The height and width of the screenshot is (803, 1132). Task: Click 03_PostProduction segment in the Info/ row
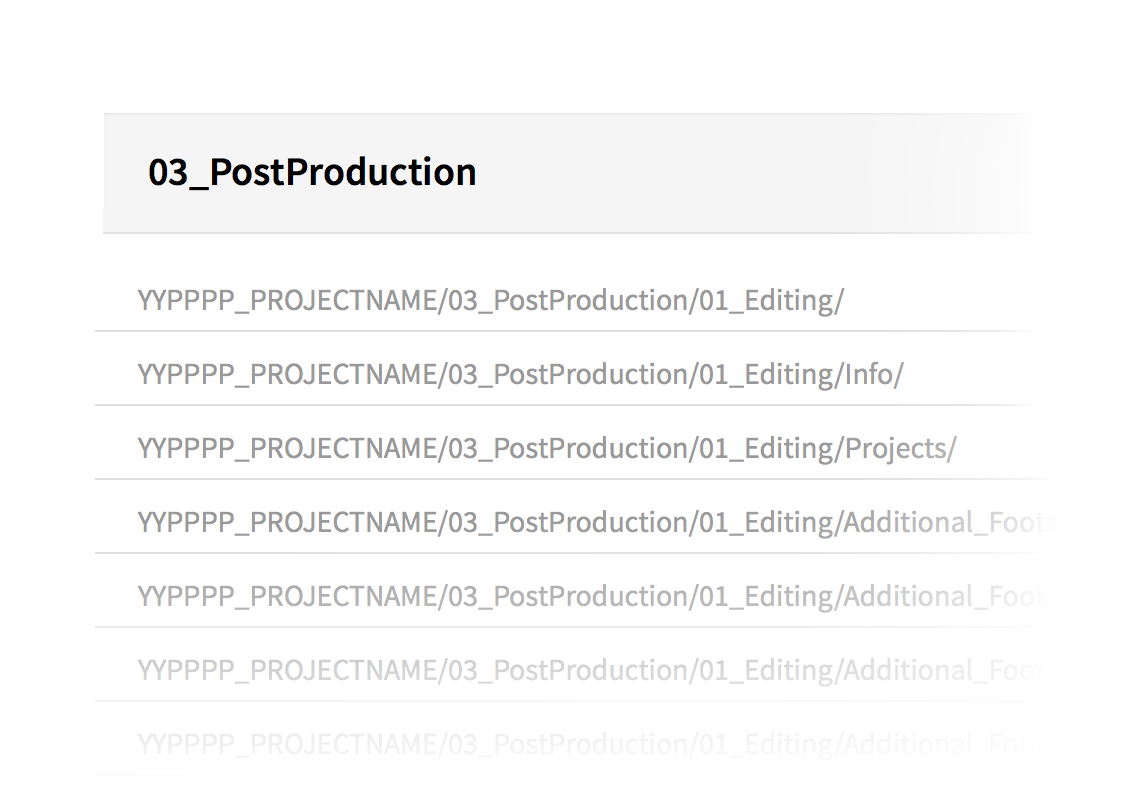point(568,375)
